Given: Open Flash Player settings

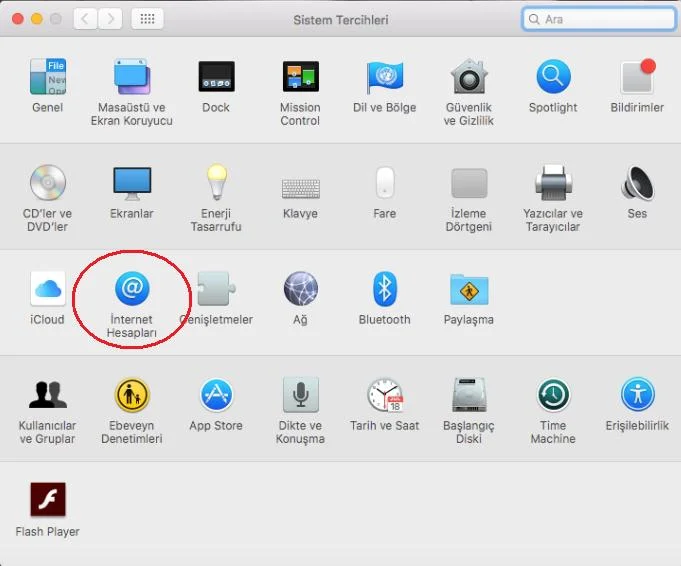Looking at the screenshot, I should (x=47, y=499).
